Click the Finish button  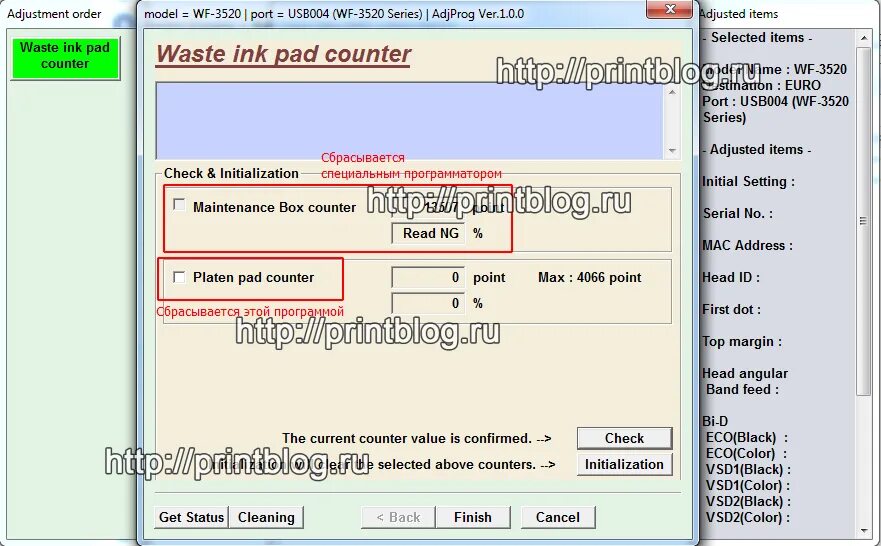(x=473, y=517)
